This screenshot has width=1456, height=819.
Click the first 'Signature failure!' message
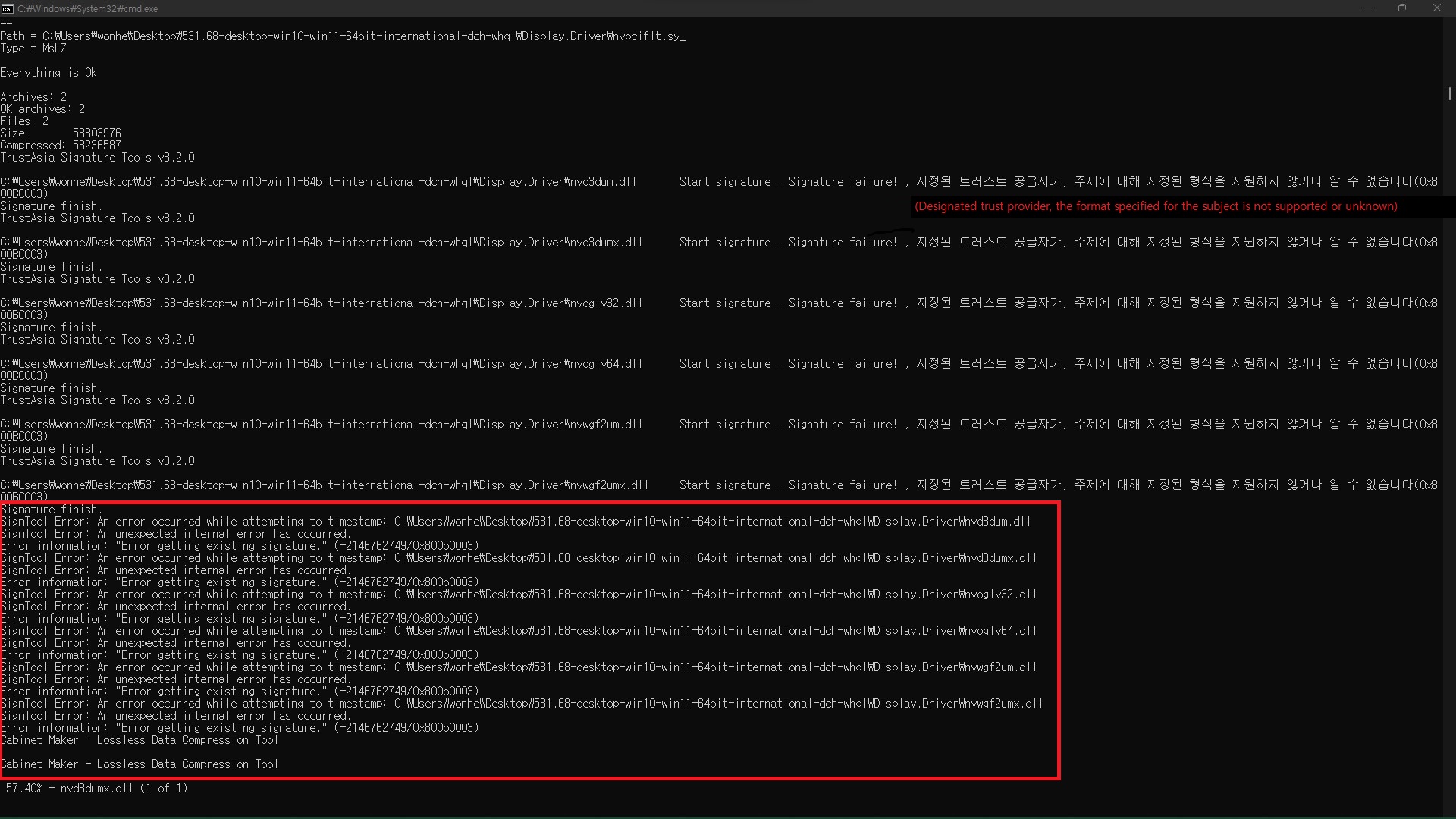click(x=842, y=181)
